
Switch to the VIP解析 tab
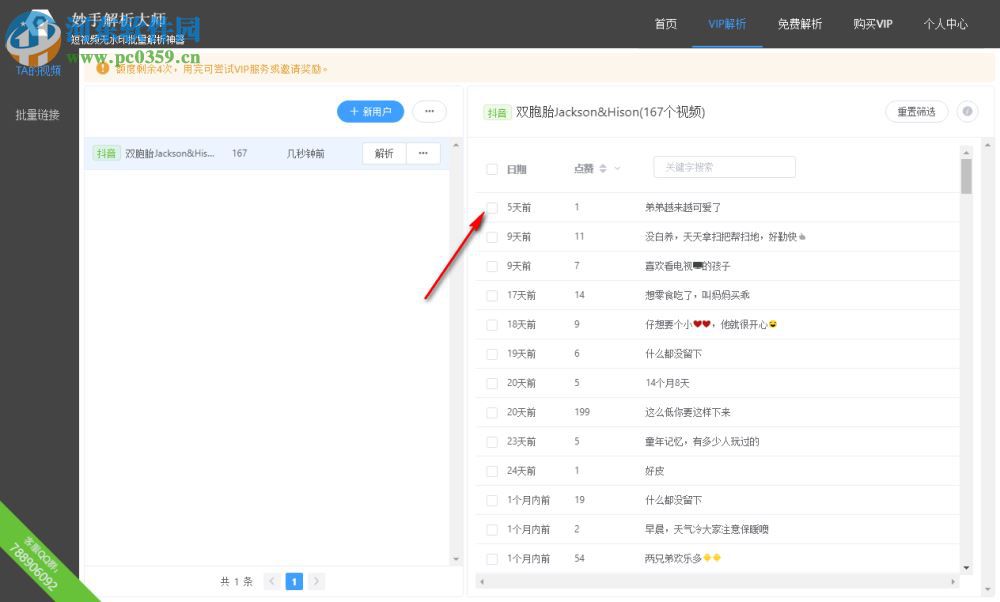click(x=727, y=25)
